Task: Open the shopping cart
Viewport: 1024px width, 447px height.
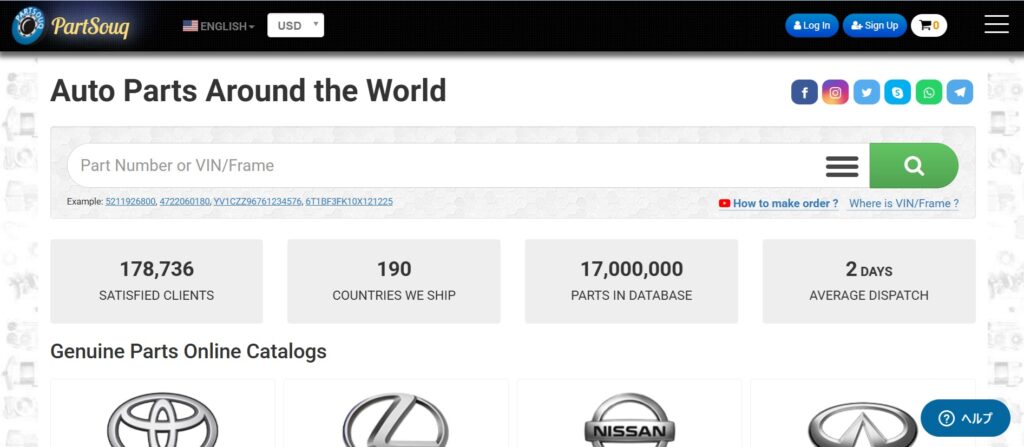Action: [928, 25]
